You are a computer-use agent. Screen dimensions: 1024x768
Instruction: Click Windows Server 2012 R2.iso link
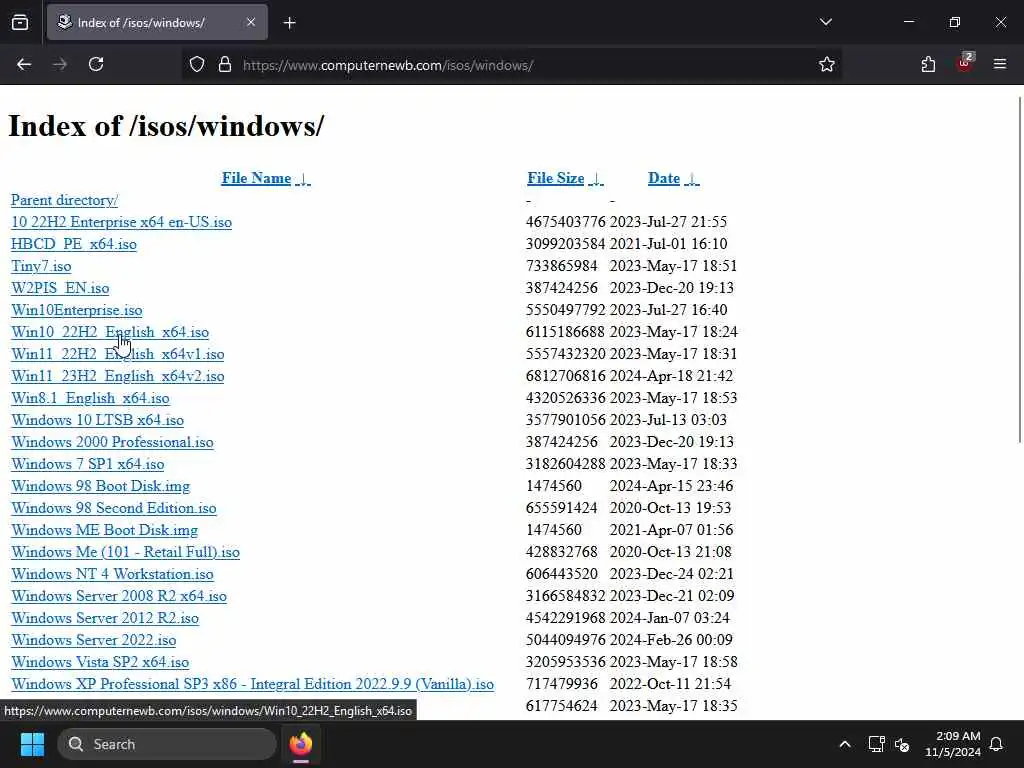click(x=105, y=618)
